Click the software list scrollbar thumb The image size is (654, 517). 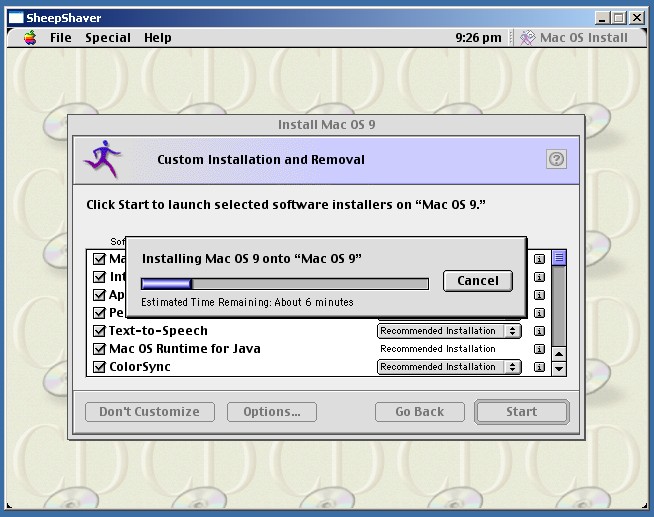[559, 258]
